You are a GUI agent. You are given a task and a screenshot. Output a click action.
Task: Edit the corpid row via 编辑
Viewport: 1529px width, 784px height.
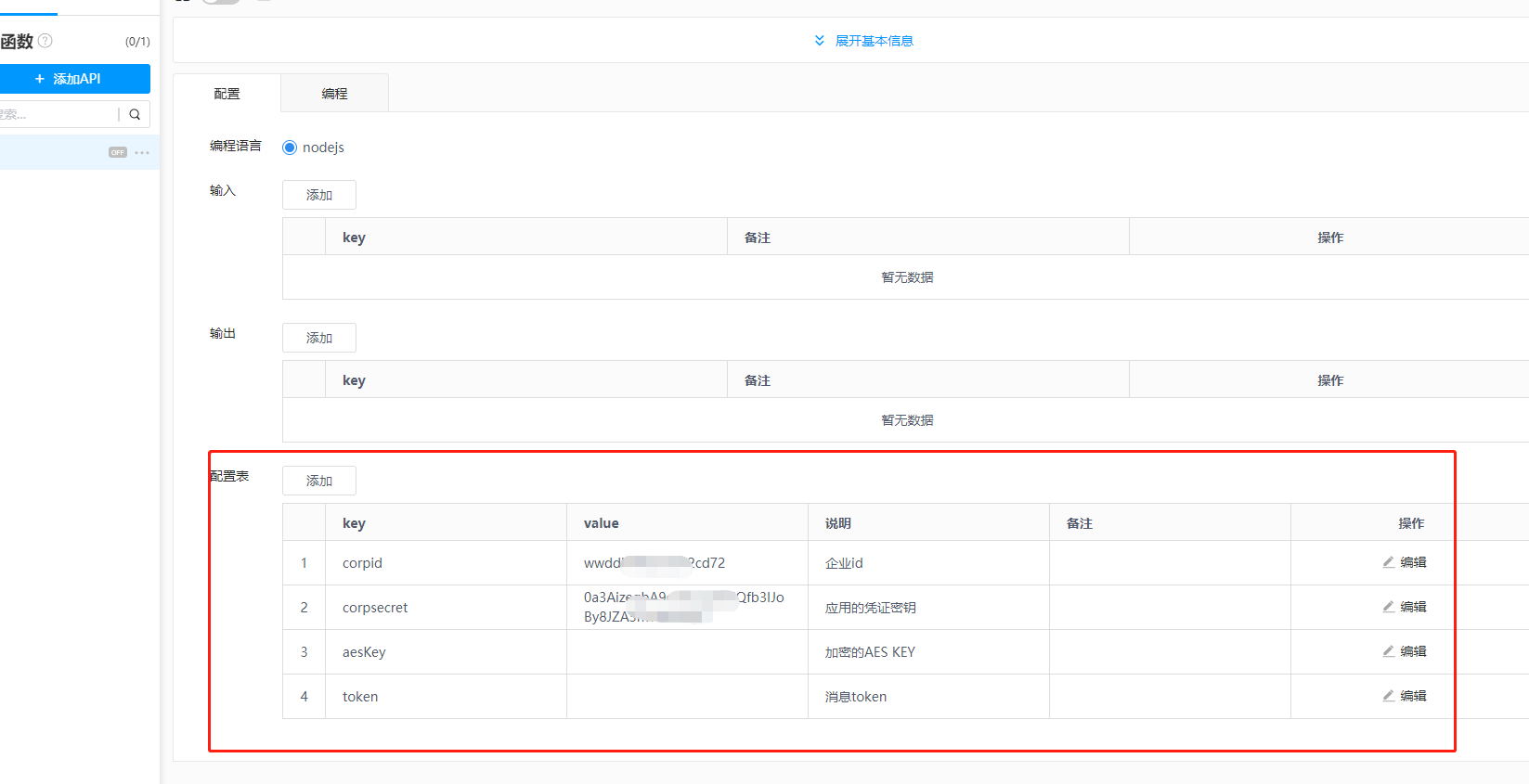(1405, 562)
